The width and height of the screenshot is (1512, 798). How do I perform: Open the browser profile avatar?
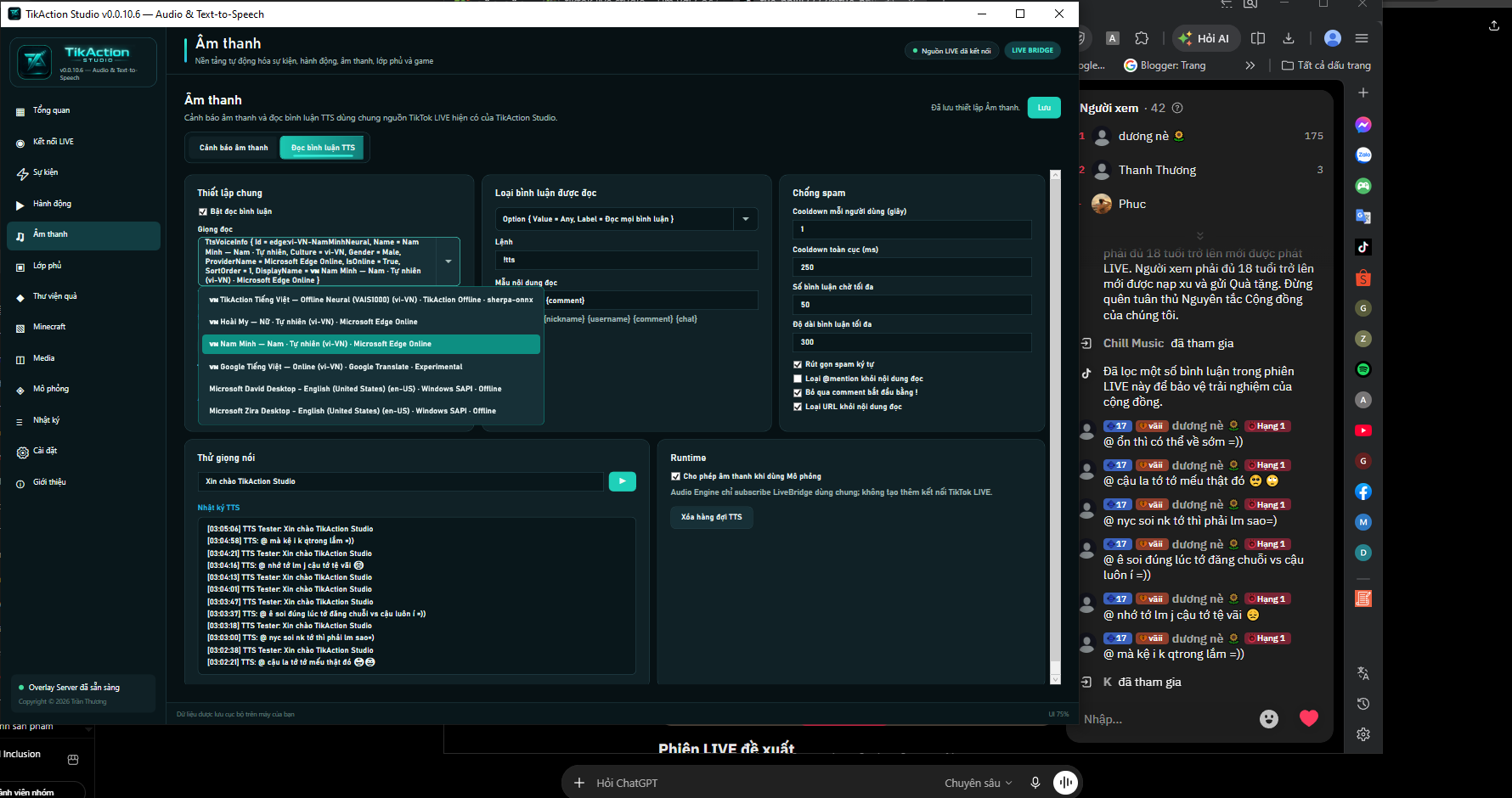coord(1333,38)
